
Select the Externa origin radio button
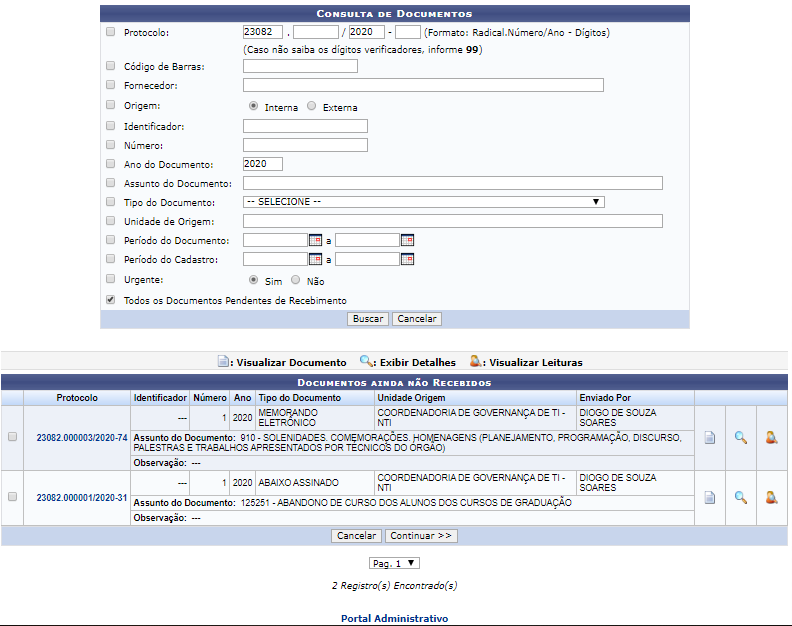(312, 106)
